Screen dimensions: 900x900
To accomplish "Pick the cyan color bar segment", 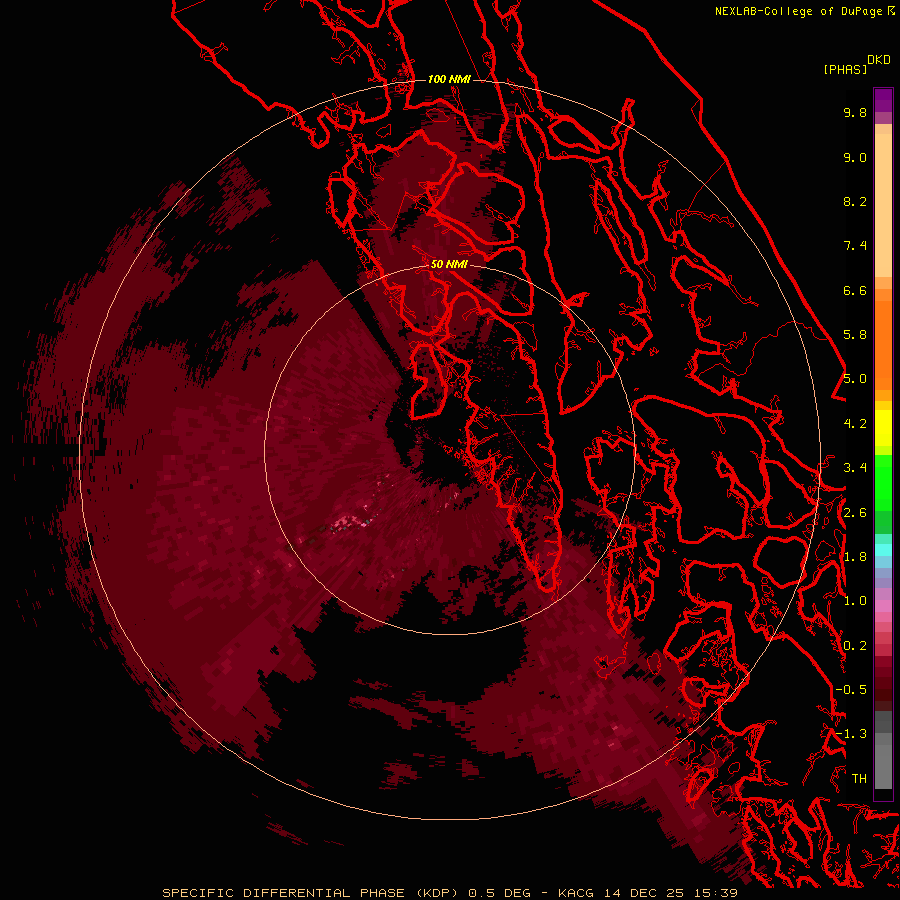I will [883, 550].
